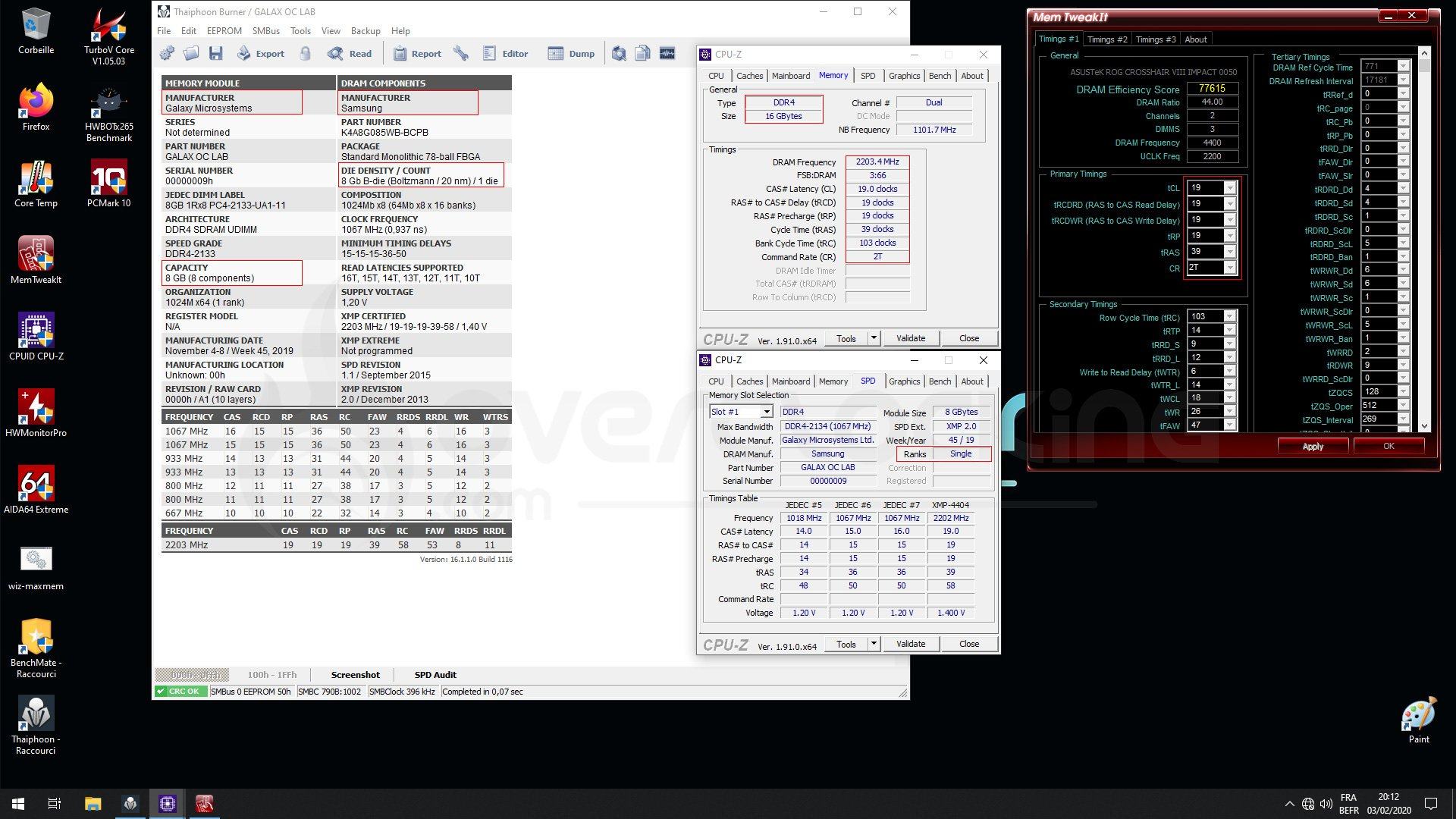Expand tZQCS dropdown in MemTweakIt
This screenshot has width=1456, height=819.
[x=1403, y=392]
